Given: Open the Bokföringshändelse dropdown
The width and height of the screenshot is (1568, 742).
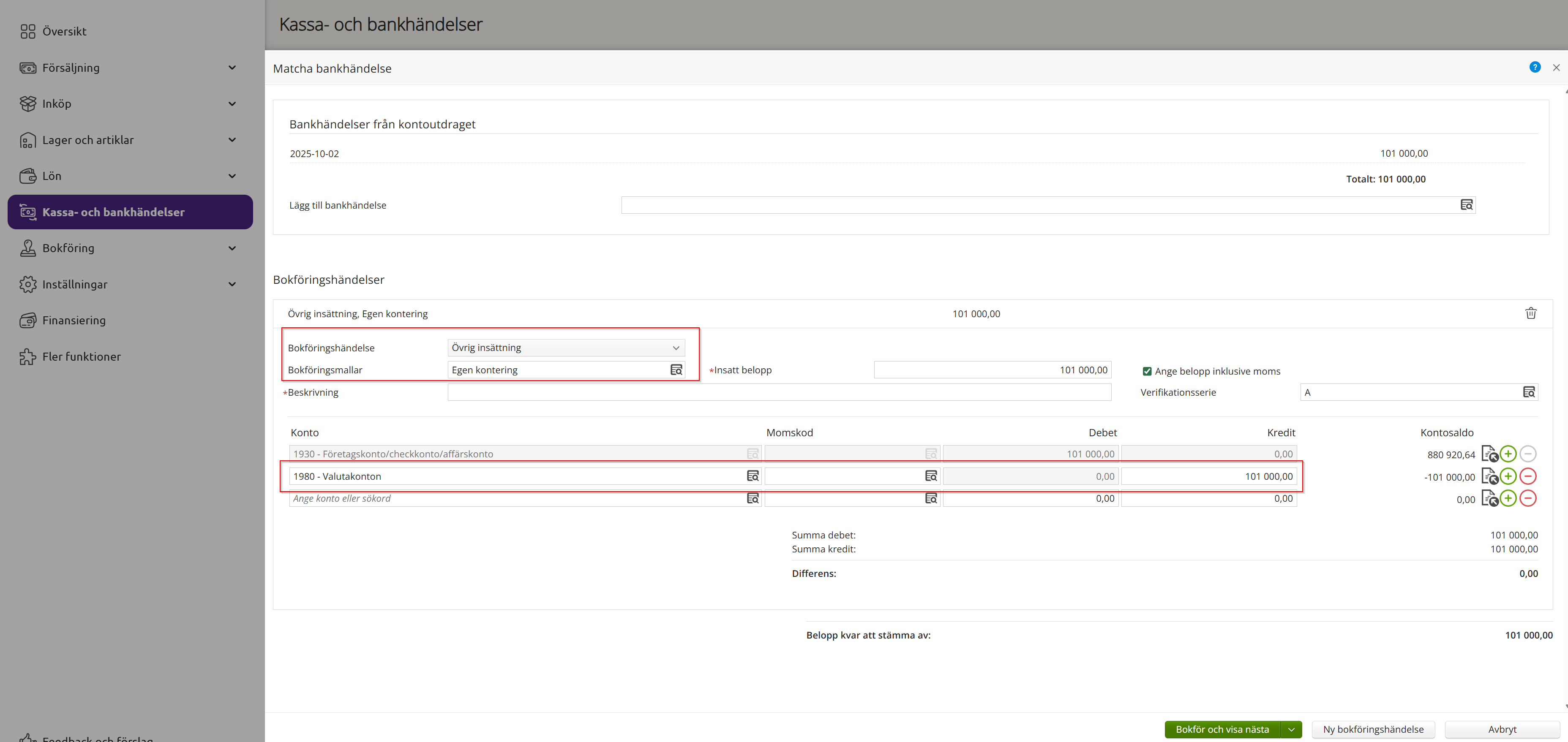Looking at the screenshot, I should 565,347.
